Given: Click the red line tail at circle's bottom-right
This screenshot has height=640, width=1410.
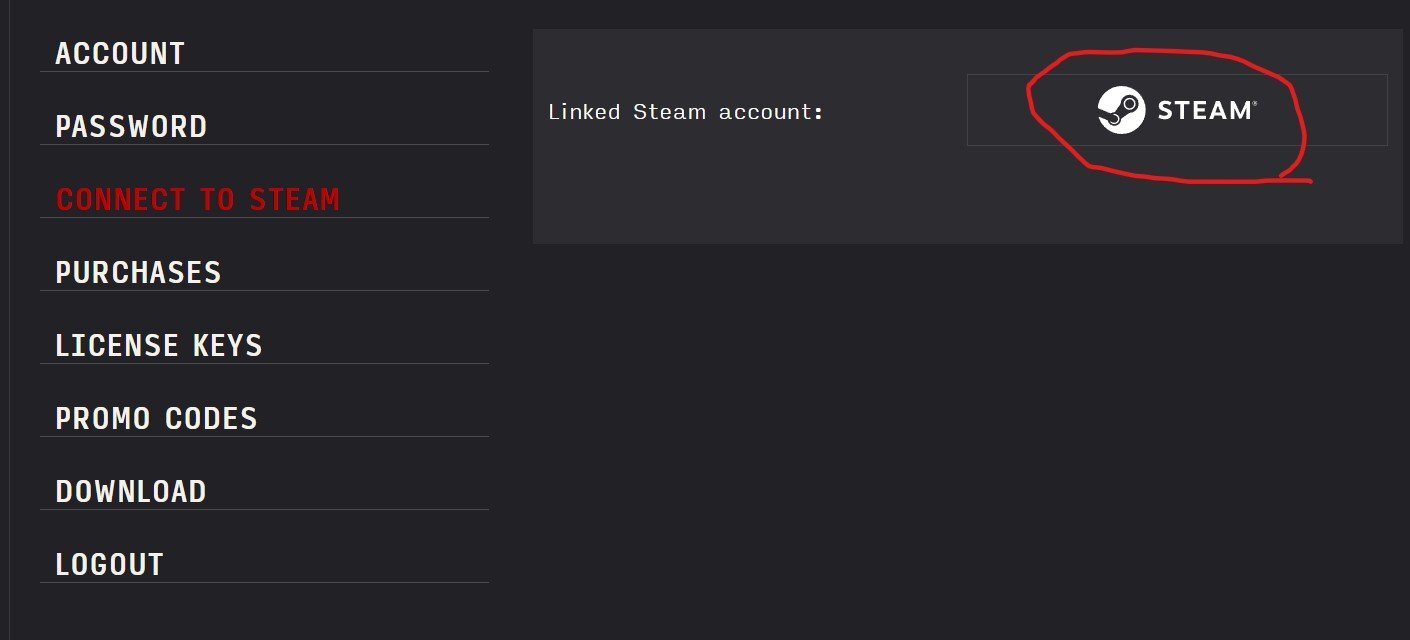Looking at the screenshot, I should [1296, 181].
